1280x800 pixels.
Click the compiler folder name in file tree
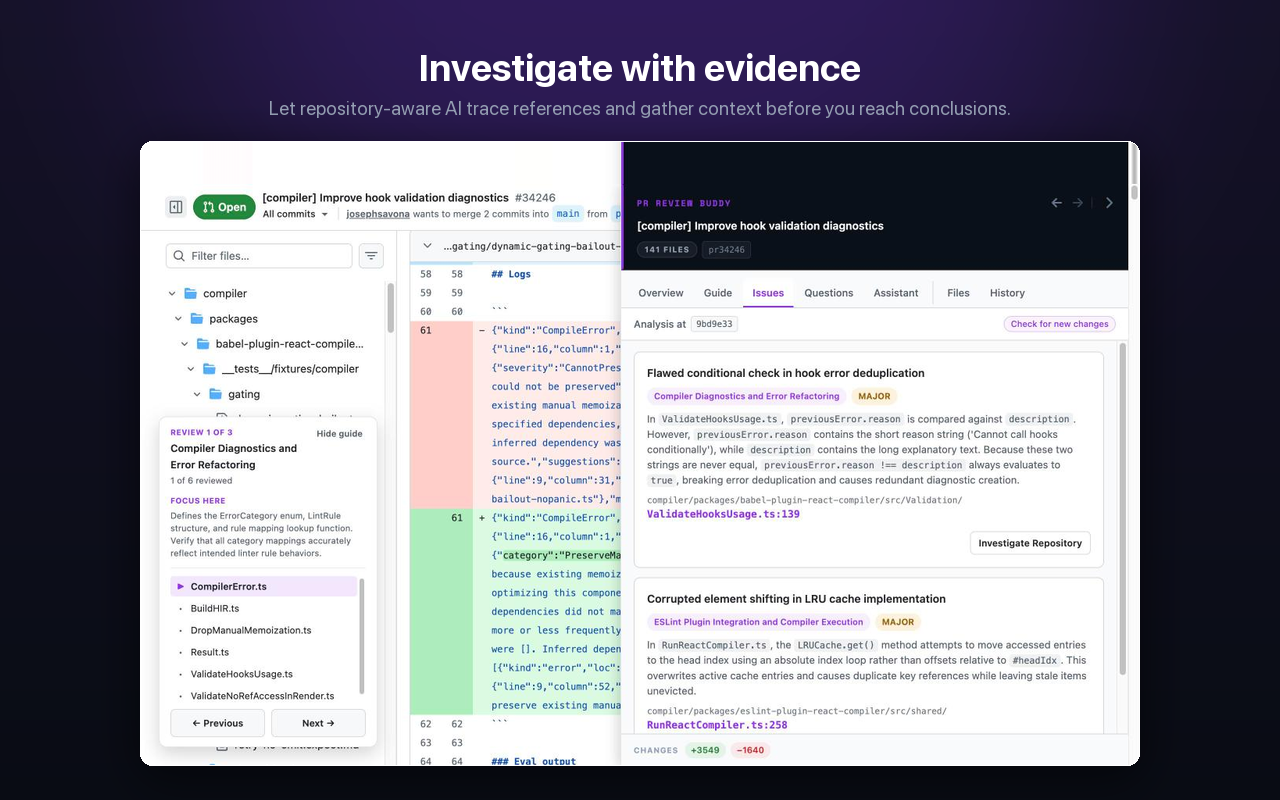pyautogui.click(x=225, y=294)
